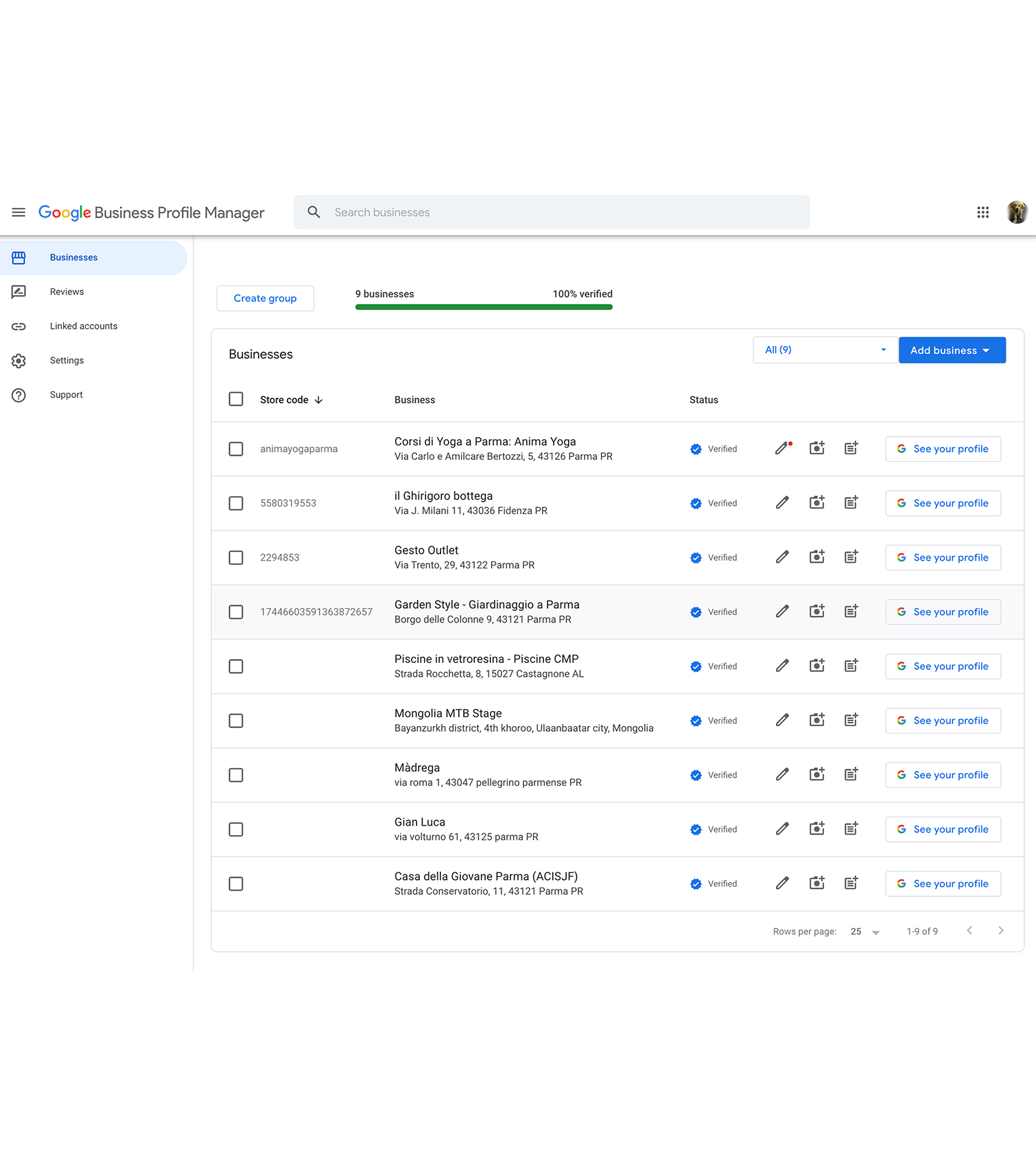Create post for il Ghirigoro bottega
1036x1164 pixels.
(x=851, y=503)
